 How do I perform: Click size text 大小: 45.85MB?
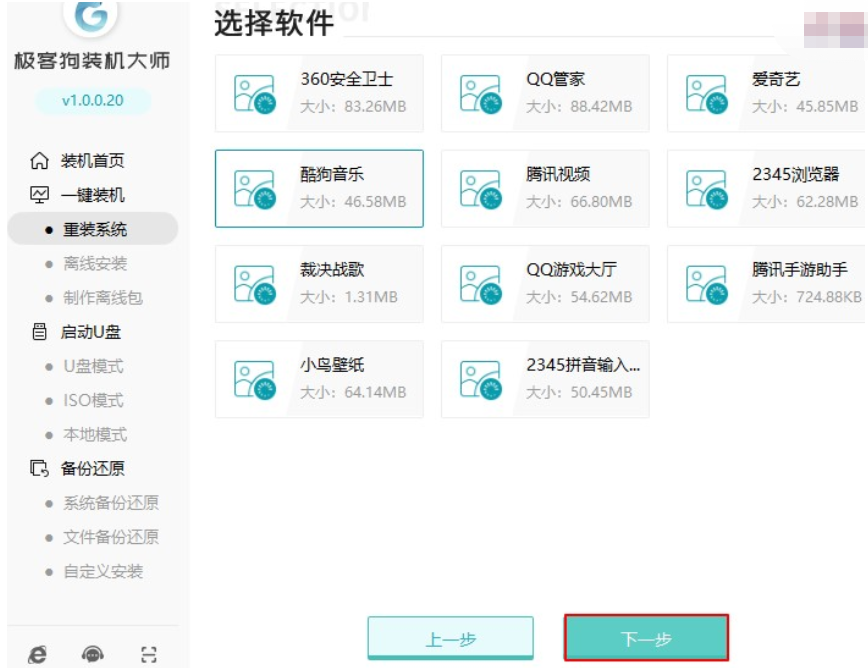[805, 106]
